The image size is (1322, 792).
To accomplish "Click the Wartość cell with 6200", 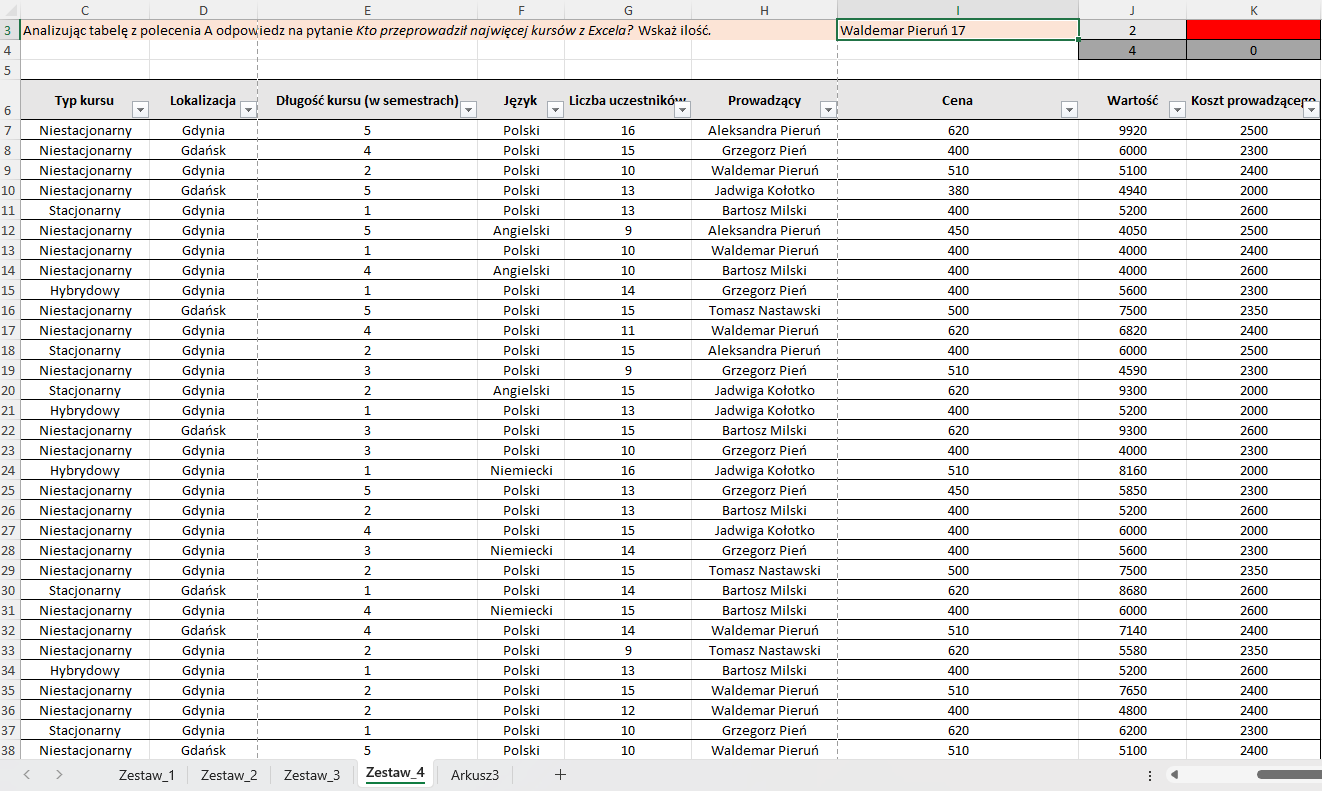I will click(x=1132, y=730).
